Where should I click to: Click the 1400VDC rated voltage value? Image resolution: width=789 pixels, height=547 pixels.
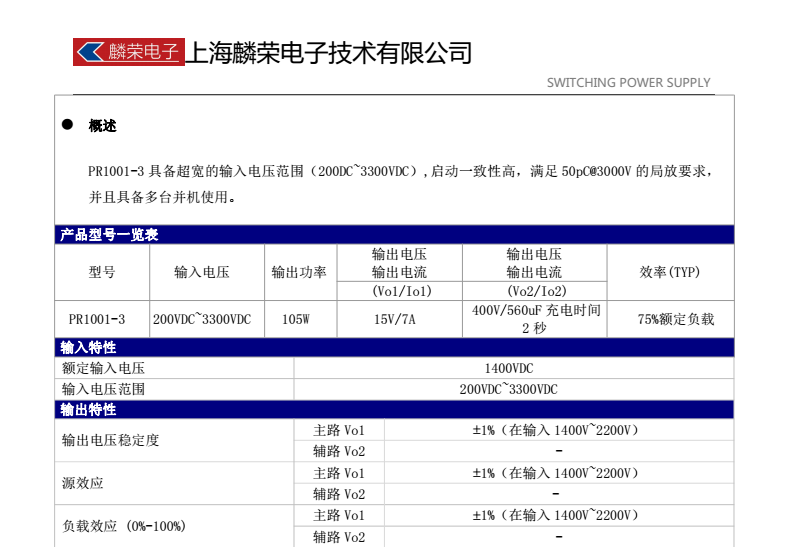point(509,368)
